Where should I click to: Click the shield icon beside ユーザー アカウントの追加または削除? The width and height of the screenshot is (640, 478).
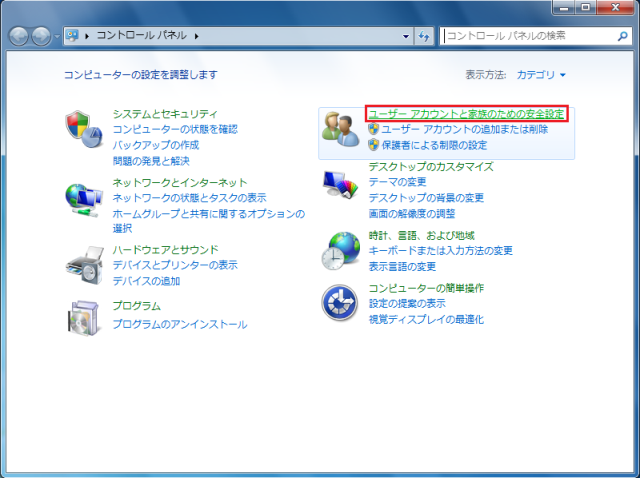point(373,129)
